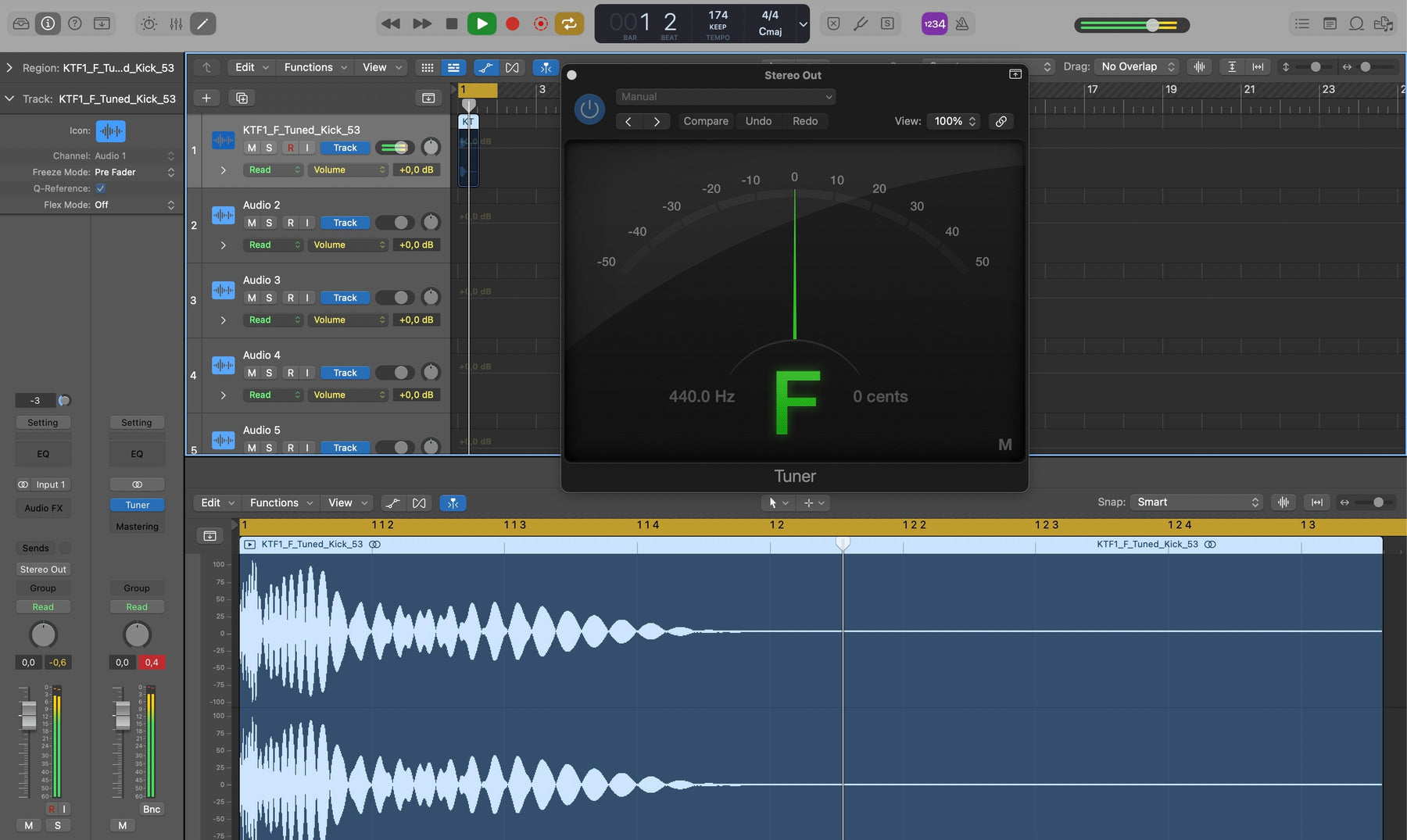Viewport: 1407px width, 840px height.
Task: Toggle Smart Controls dial icon
Action: pos(149,23)
